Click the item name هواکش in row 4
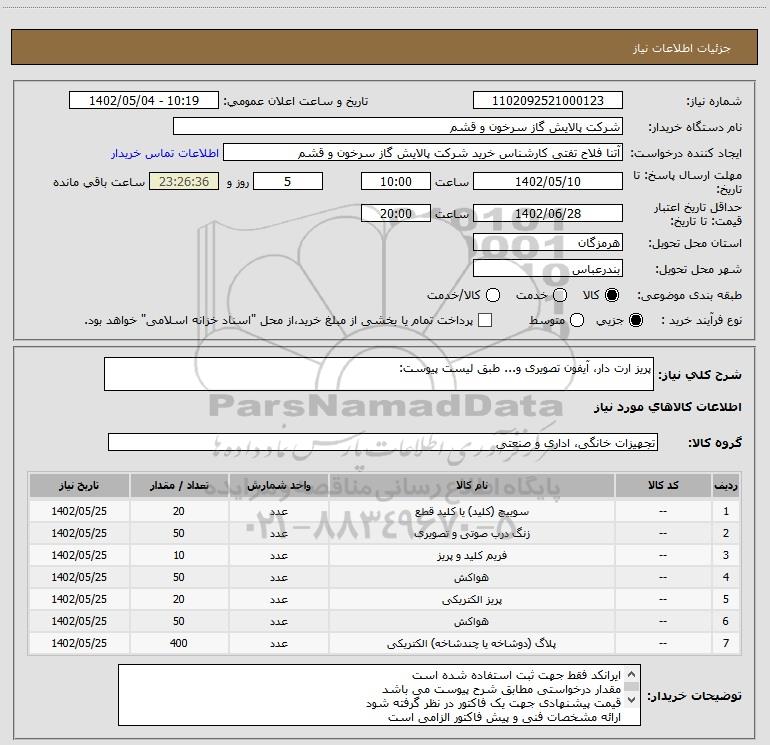Image resolution: width=770 pixels, height=745 pixels. pos(471,578)
